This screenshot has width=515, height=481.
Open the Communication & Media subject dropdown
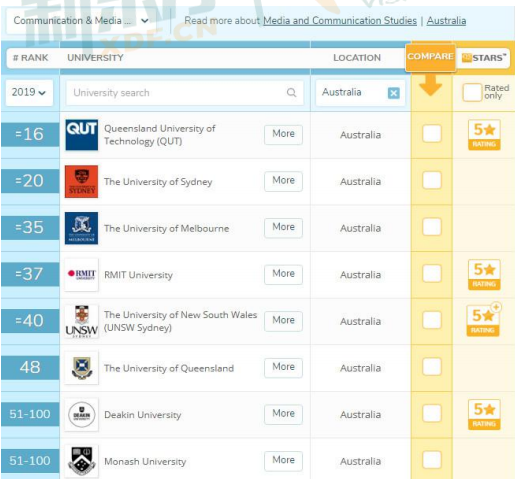click(81, 21)
